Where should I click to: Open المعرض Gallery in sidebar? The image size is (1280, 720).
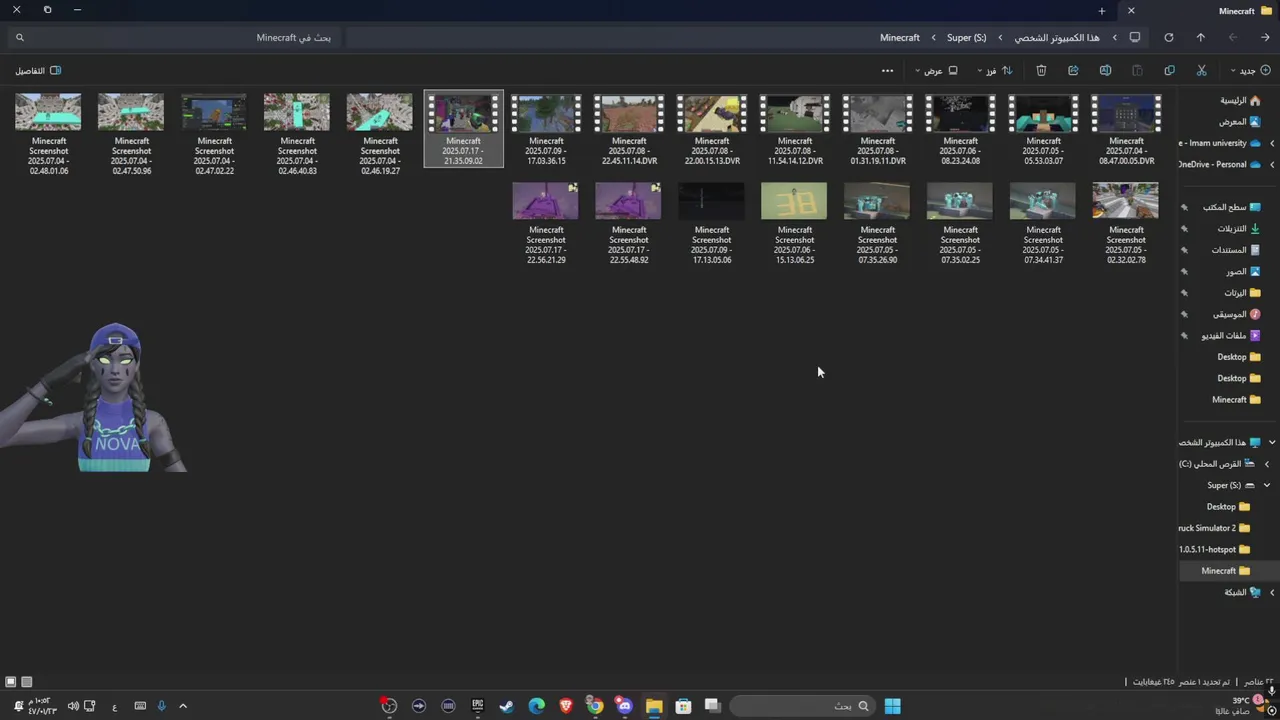[x=1240, y=121]
